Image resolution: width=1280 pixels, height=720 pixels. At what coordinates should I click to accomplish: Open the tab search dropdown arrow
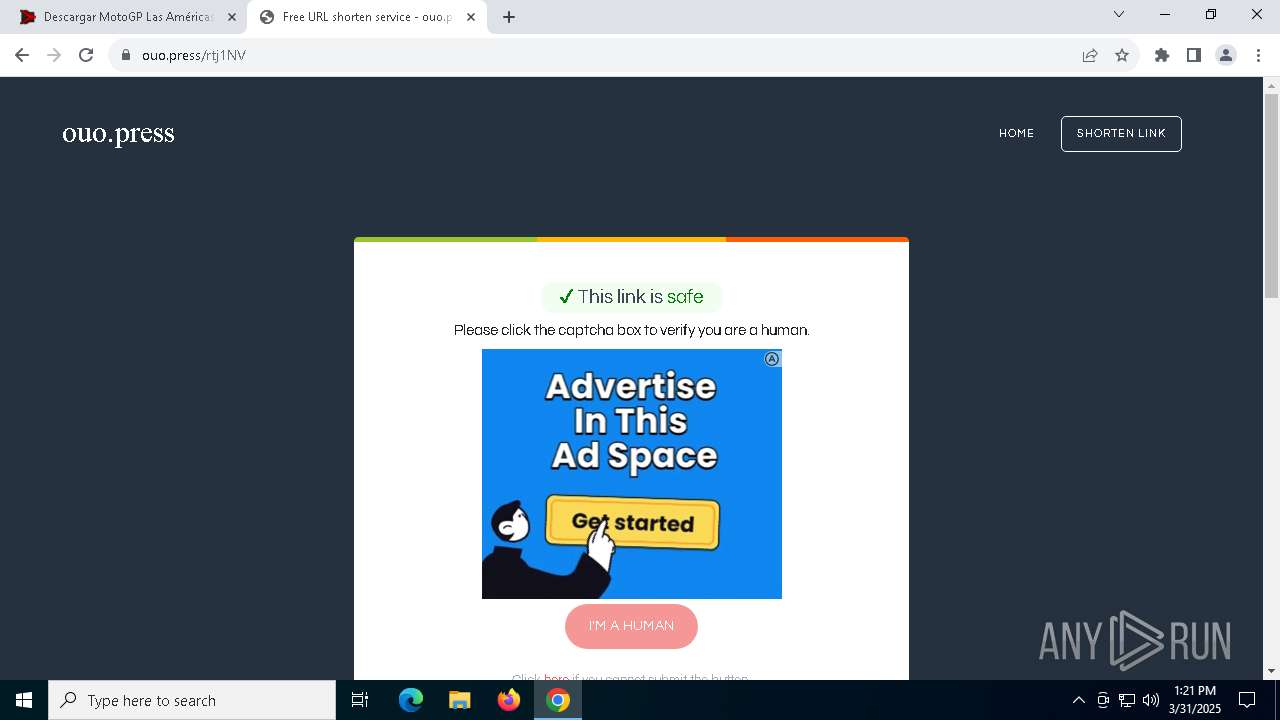(1119, 14)
